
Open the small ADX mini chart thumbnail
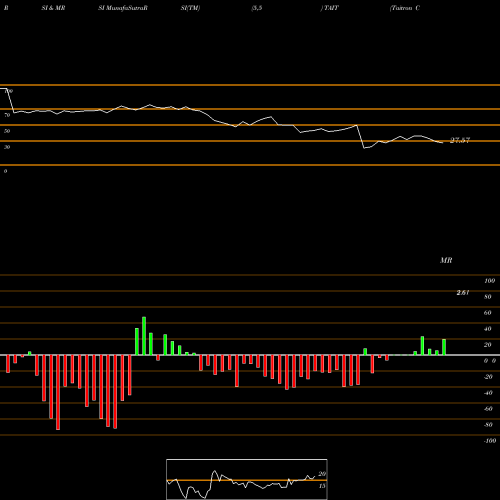pyautogui.click(x=247, y=479)
